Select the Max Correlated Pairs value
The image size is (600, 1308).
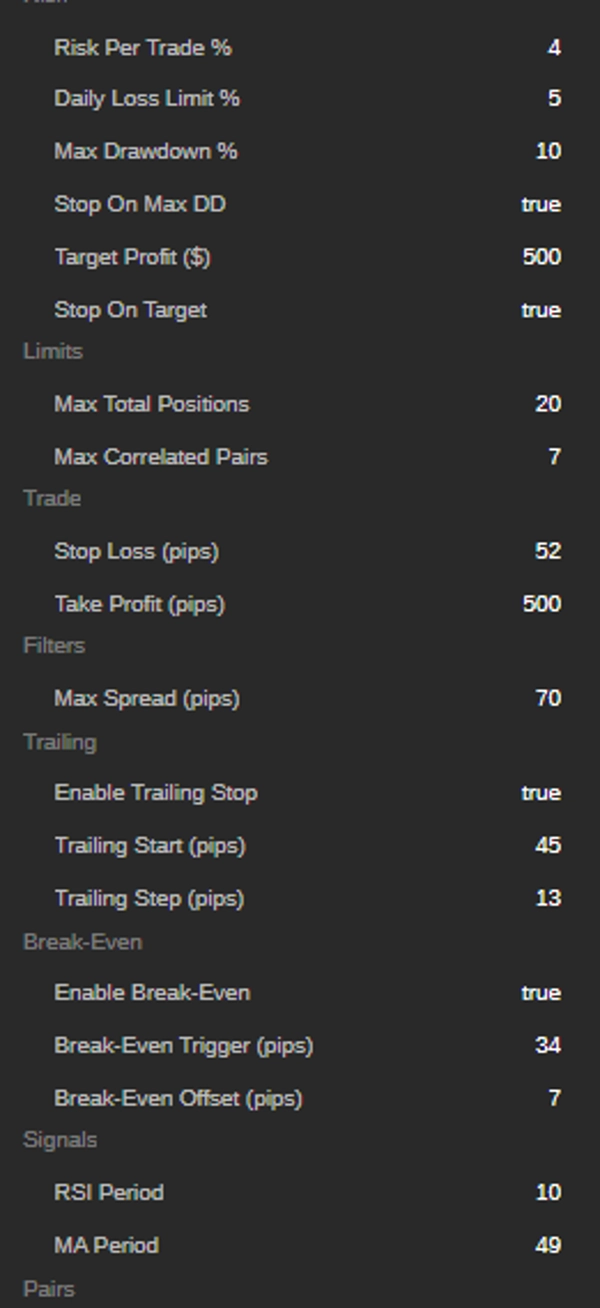pyautogui.click(x=553, y=457)
